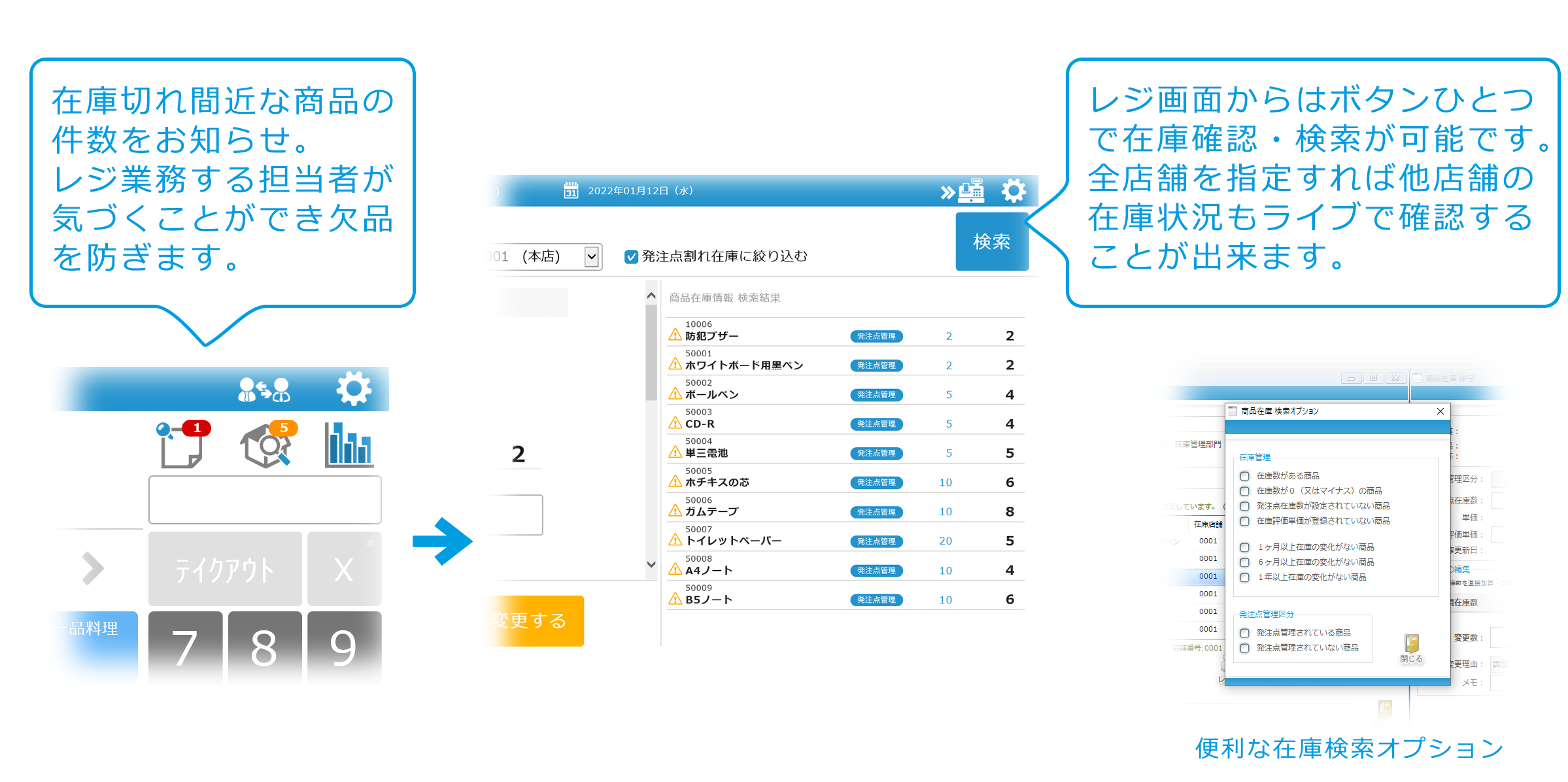The height and width of the screenshot is (782, 1568).
Task: Close the 商品在庫 検索オプション dialog with X
Action: (1440, 411)
